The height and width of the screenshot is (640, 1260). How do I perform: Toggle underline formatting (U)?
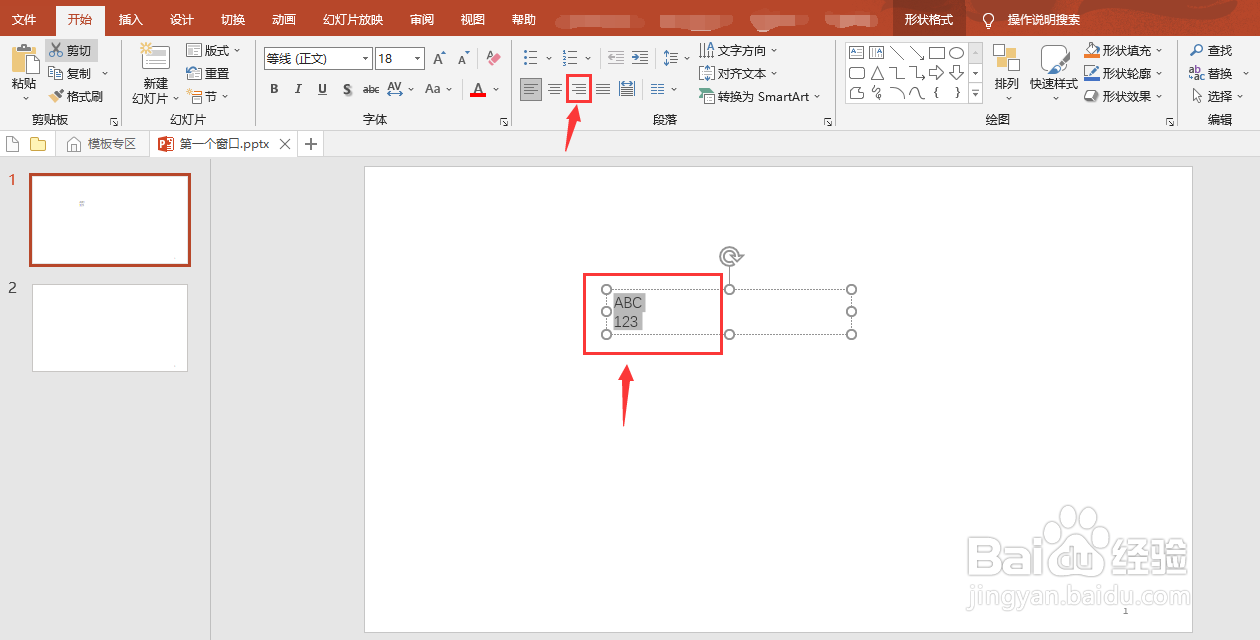pyautogui.click(x=322, y=89)
